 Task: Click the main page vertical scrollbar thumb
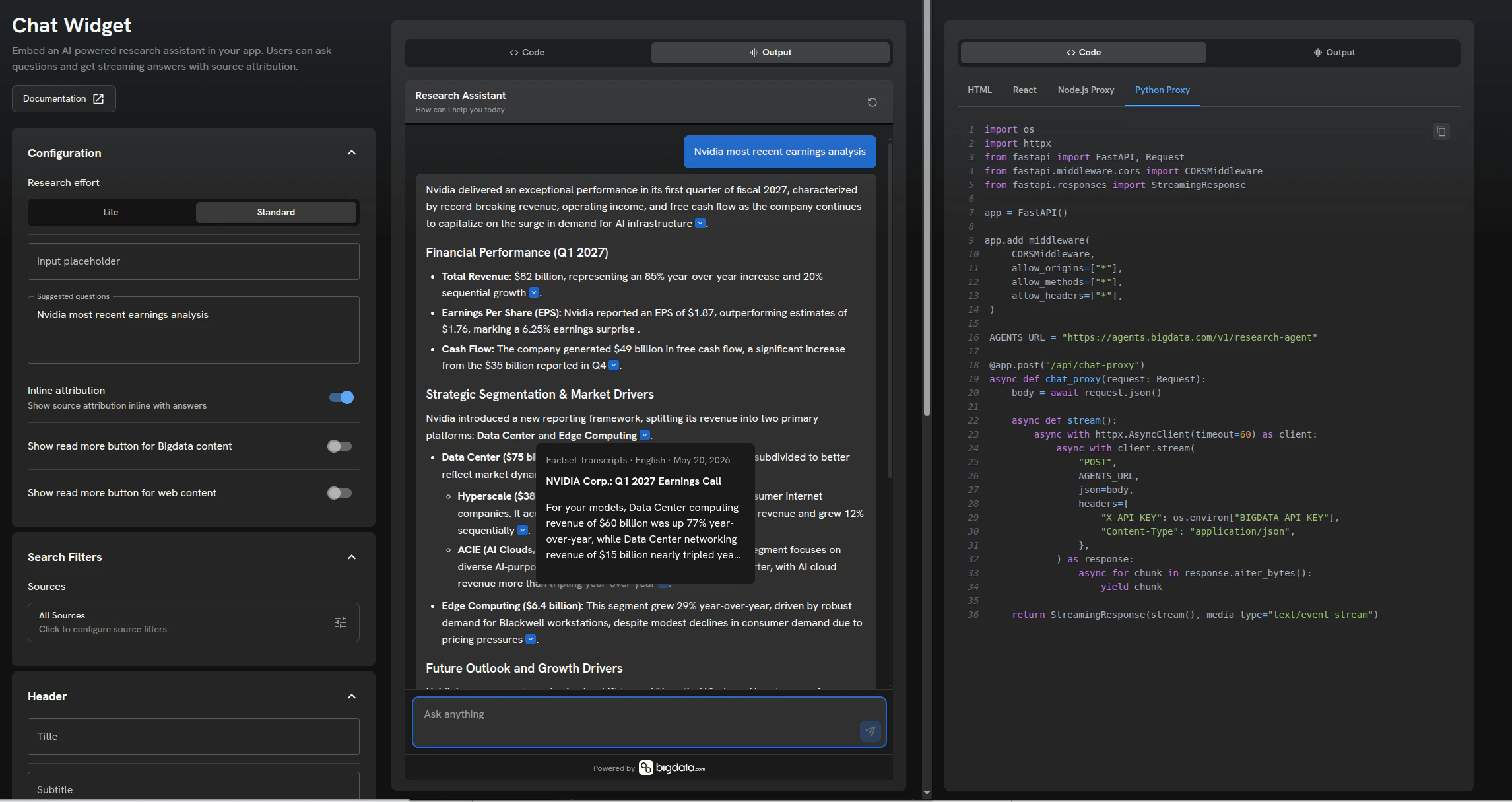[927, 208]
